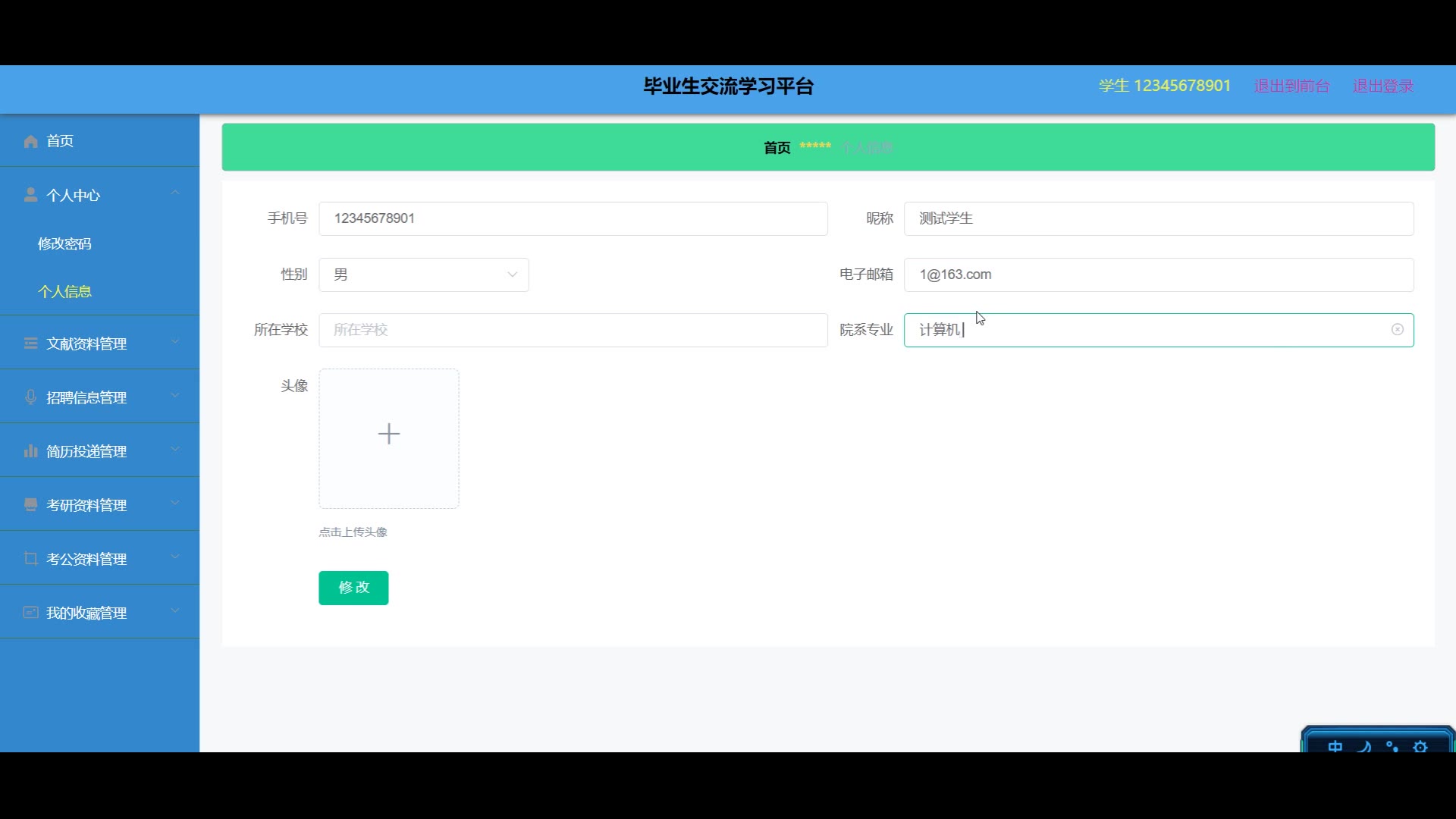Image resolution: width=1456 pixels, height=819 pixels.
Task: Click the 头像 field label
Action: 294,386
